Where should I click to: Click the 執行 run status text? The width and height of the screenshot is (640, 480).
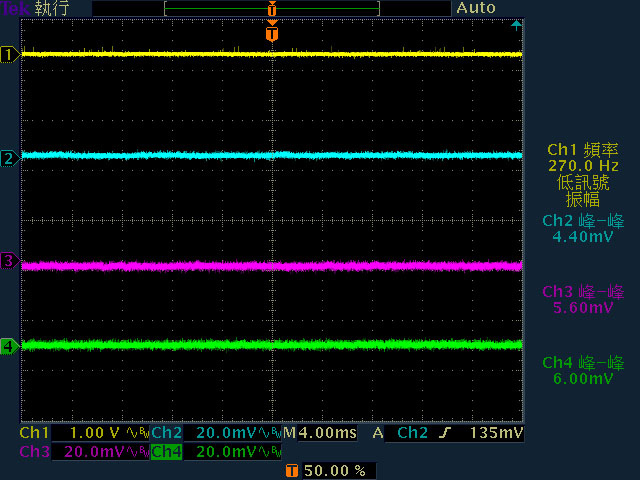pyautogui.click(x=52, y=8)
